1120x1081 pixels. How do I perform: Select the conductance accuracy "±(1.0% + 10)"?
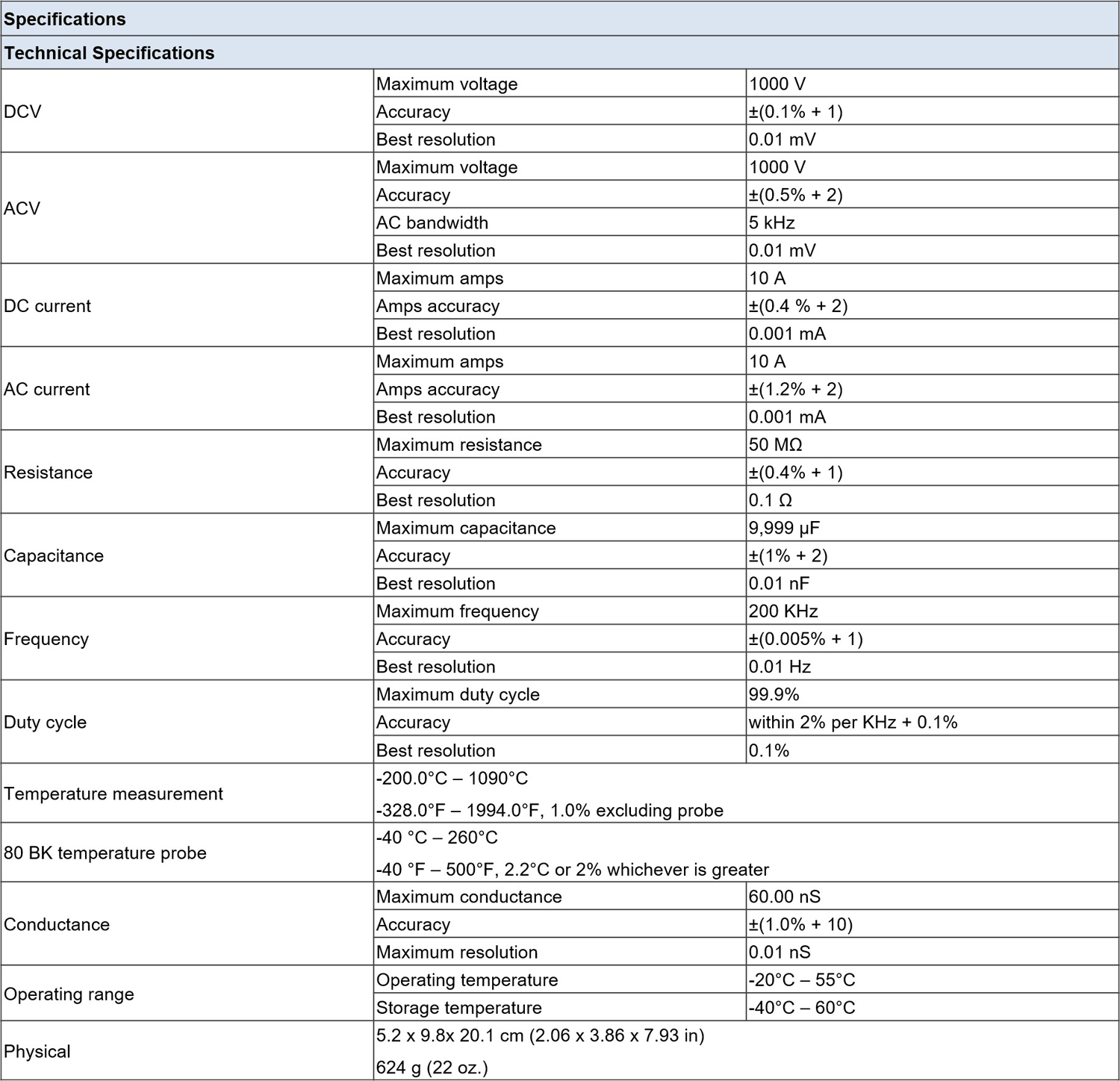tap(800, 924)
